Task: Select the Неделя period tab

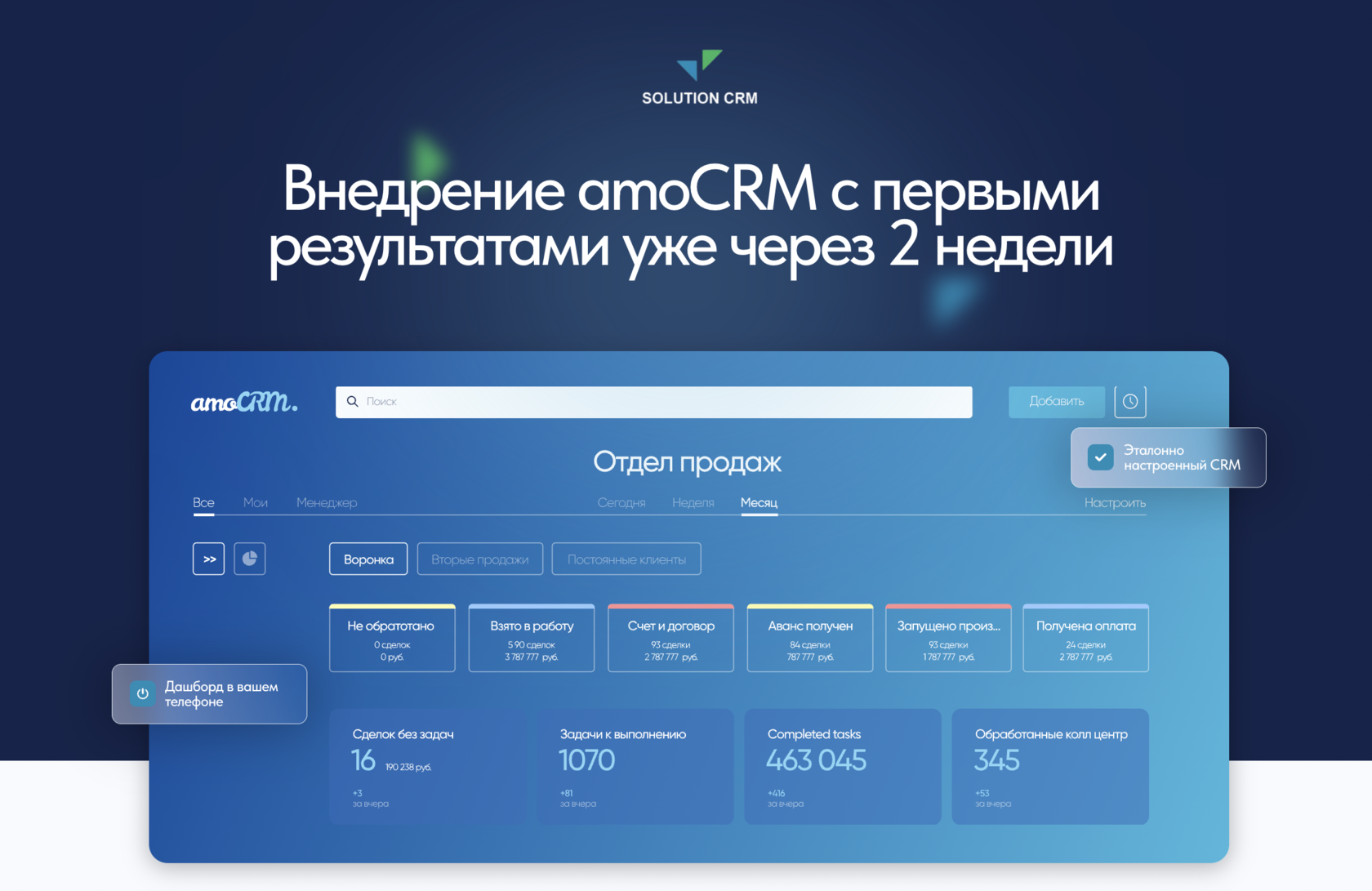Action: tap(693, 503)
